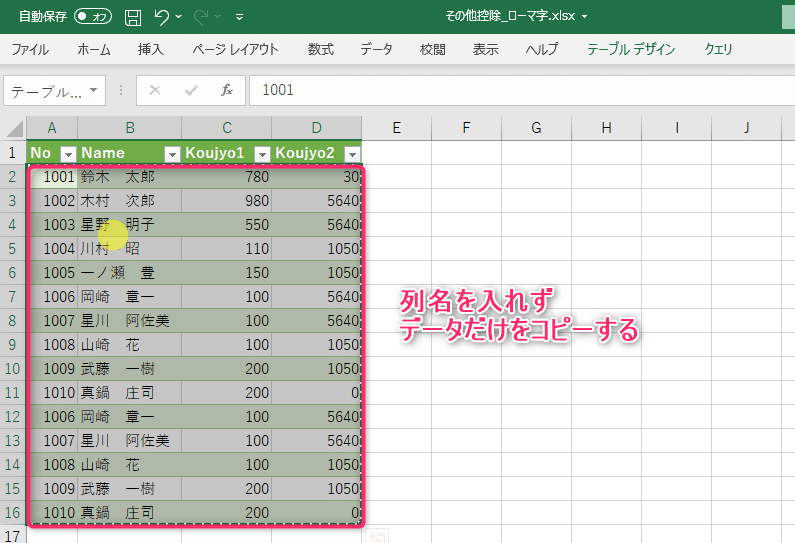The height and width of the screenshot is (543, 795).
Task: Click cell containing 木村 次郎
Action: (x=130, y=201)
